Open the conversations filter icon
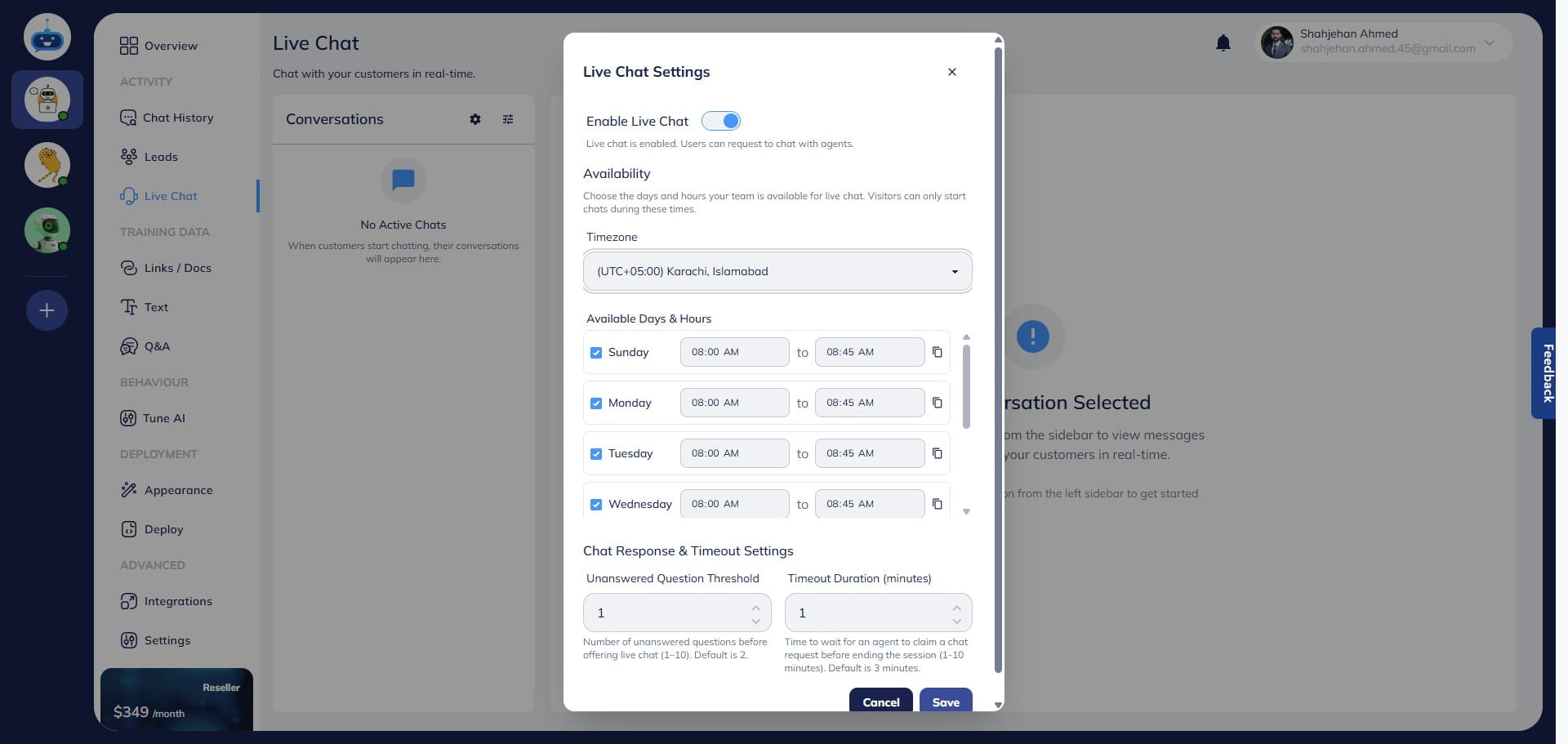This screenshot has width=1568, height=744. (508, 119)
